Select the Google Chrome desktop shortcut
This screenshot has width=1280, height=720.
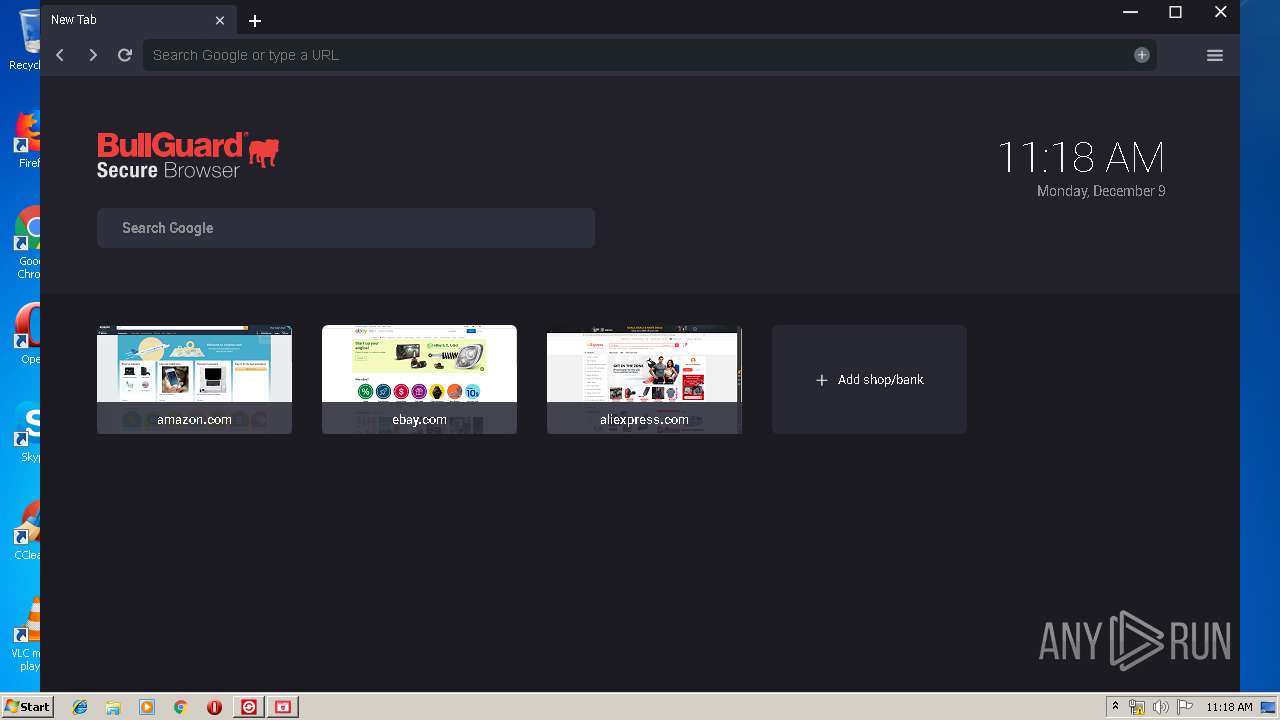(x=27, y=243)
